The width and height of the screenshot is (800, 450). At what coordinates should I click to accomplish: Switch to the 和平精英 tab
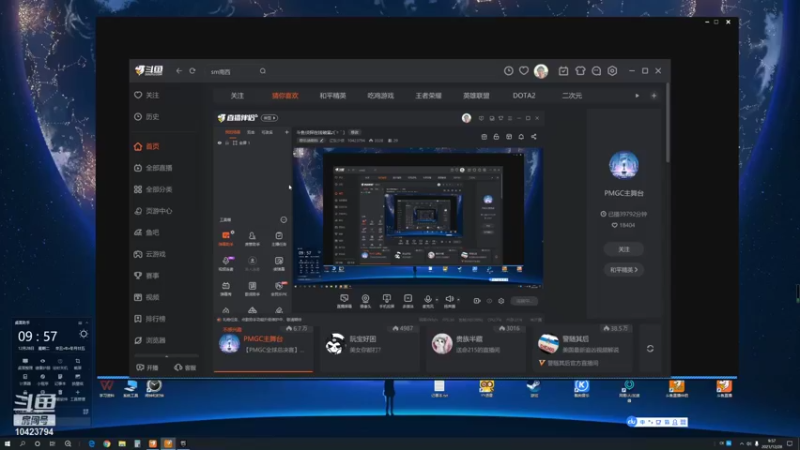tap(333, 95)
